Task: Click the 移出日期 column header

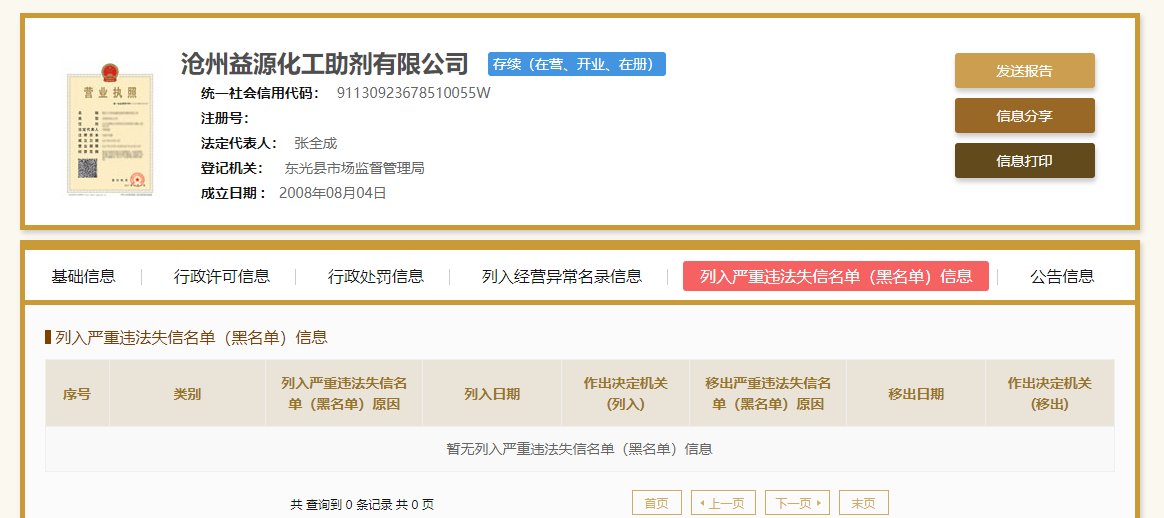Action: (x=915, y=393)
